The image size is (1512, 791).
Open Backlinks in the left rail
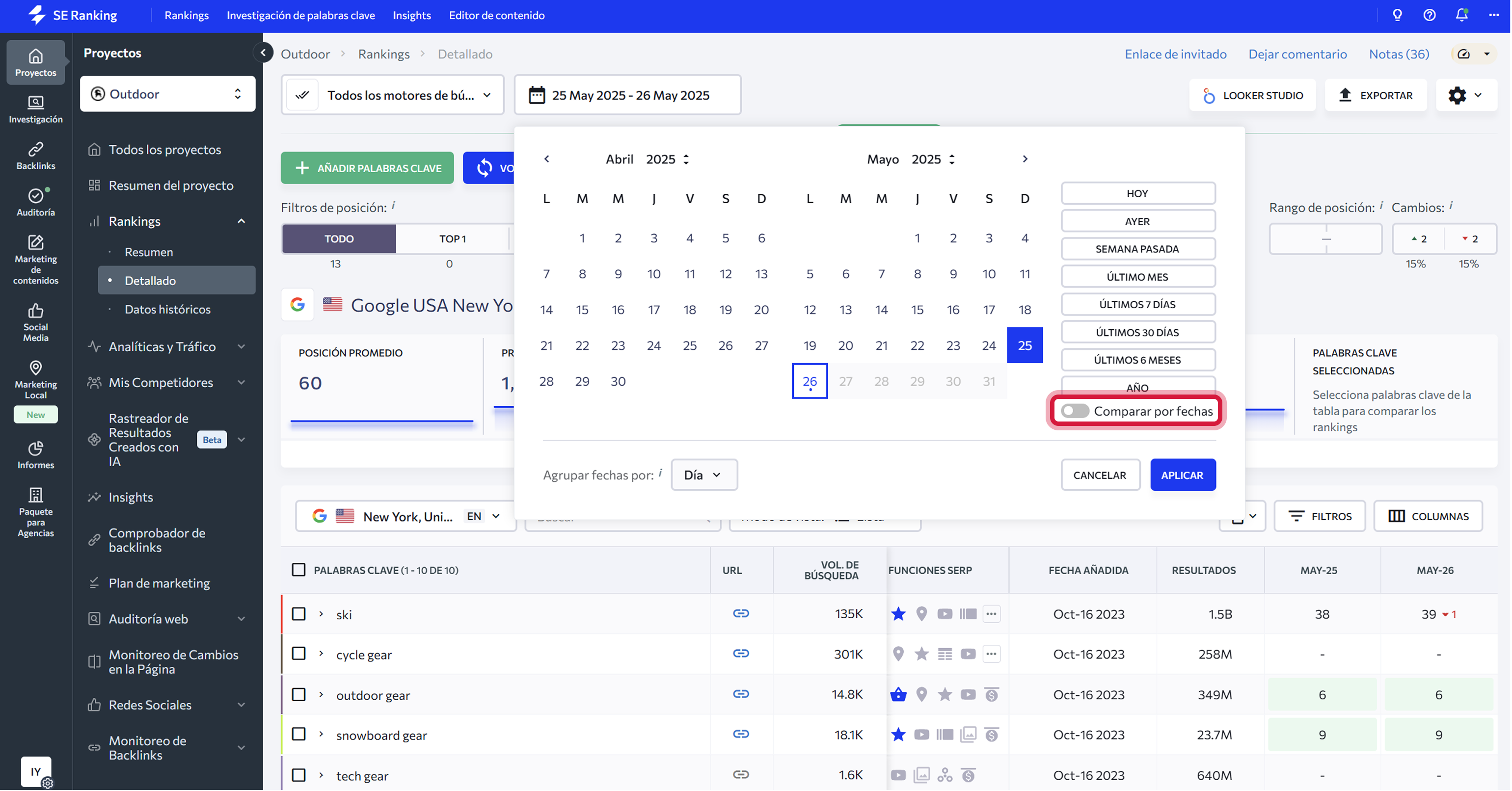click(x=36, y=156)
